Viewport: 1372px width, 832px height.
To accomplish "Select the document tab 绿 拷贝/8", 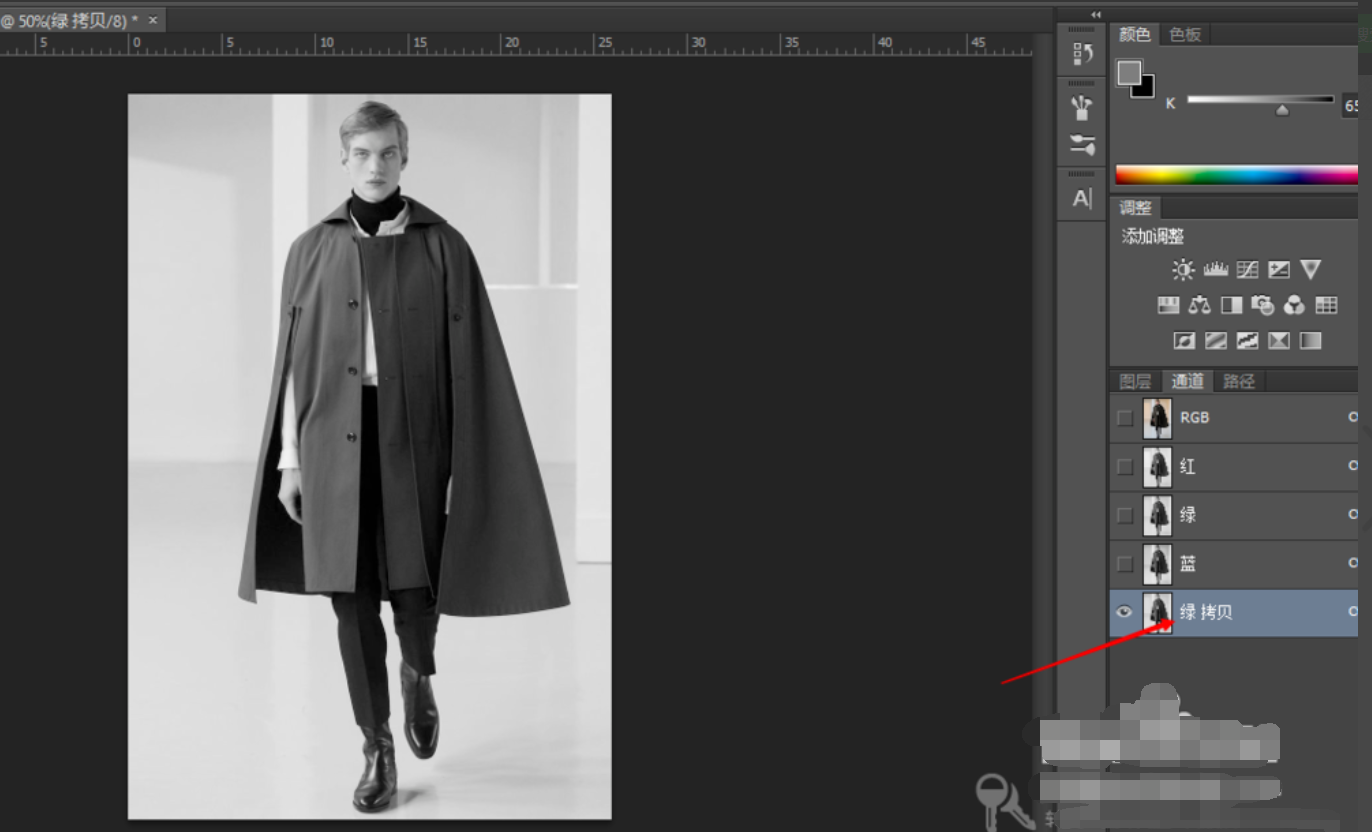I will [70, 20].
